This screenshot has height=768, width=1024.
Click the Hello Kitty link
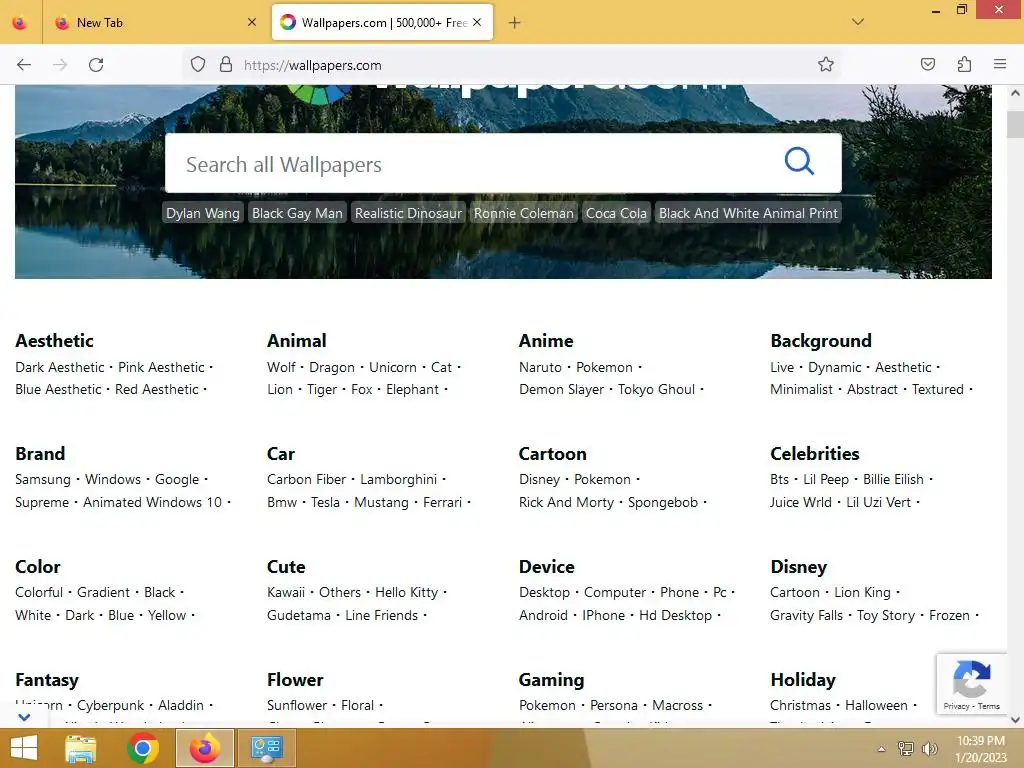click(x=406, y=592)
